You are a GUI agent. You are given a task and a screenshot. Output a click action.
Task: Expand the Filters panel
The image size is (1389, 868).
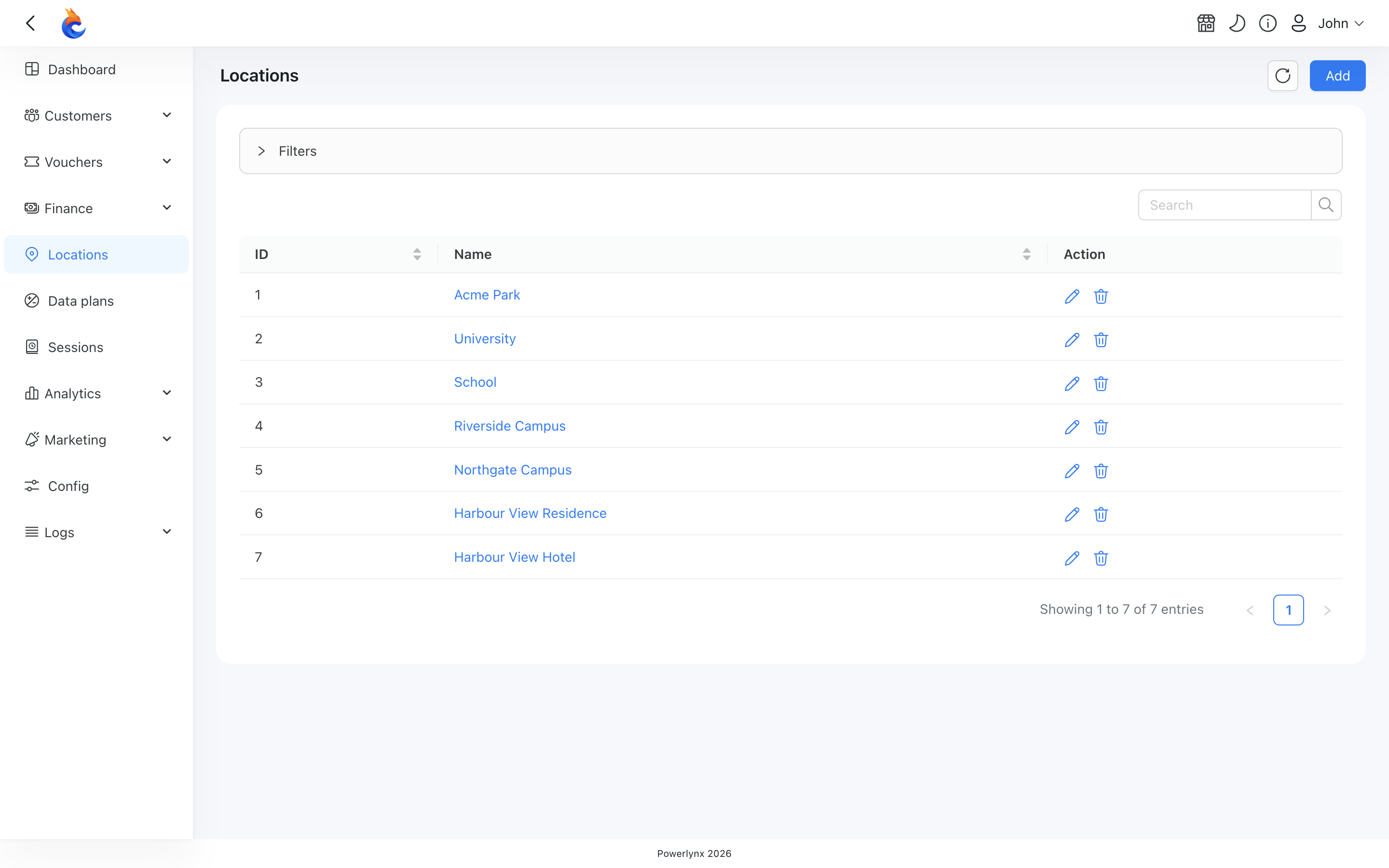pyautogui.click(x=790, y=151)
